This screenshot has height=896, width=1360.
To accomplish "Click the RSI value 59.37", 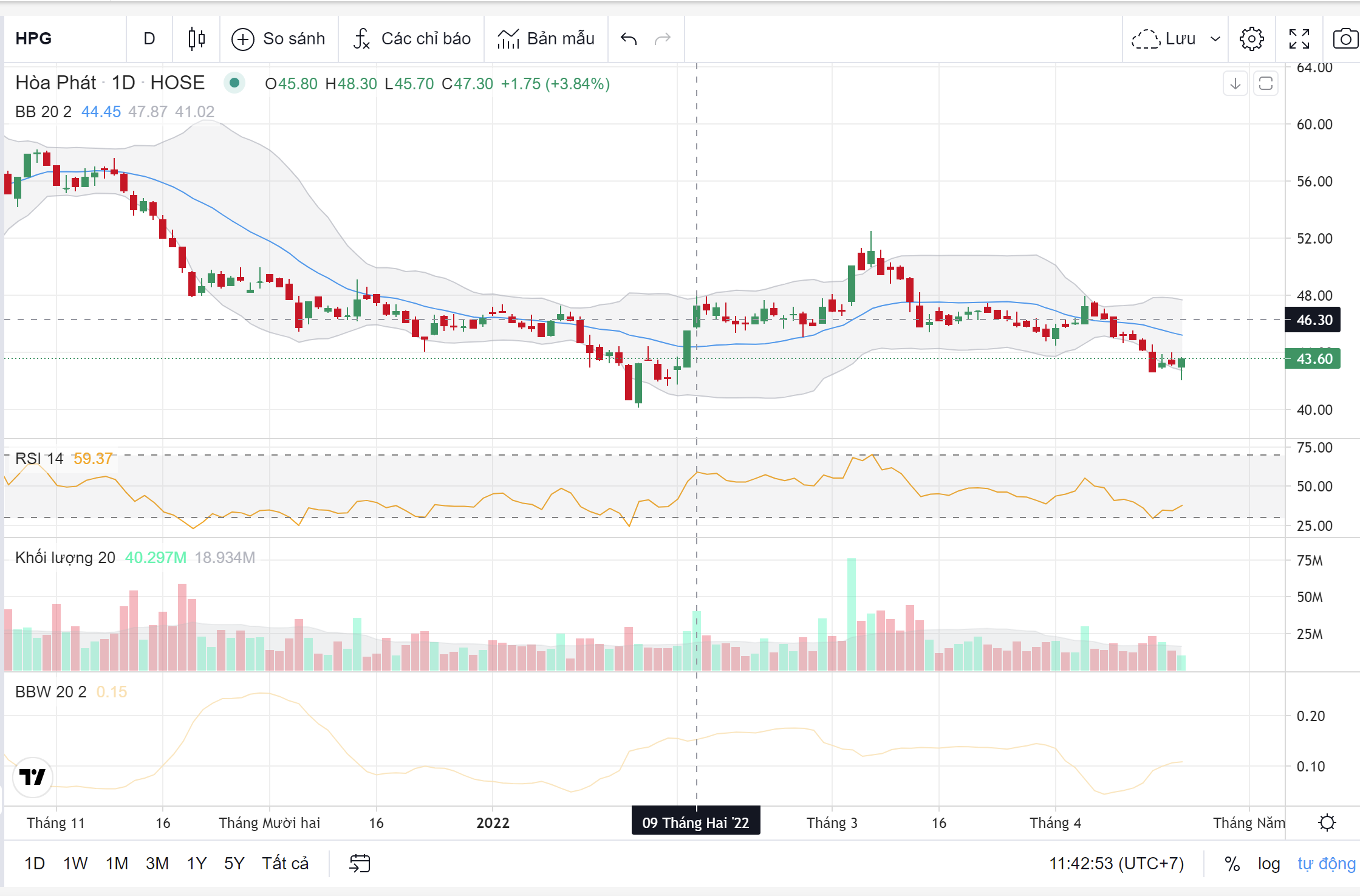I will pos(93,459).
